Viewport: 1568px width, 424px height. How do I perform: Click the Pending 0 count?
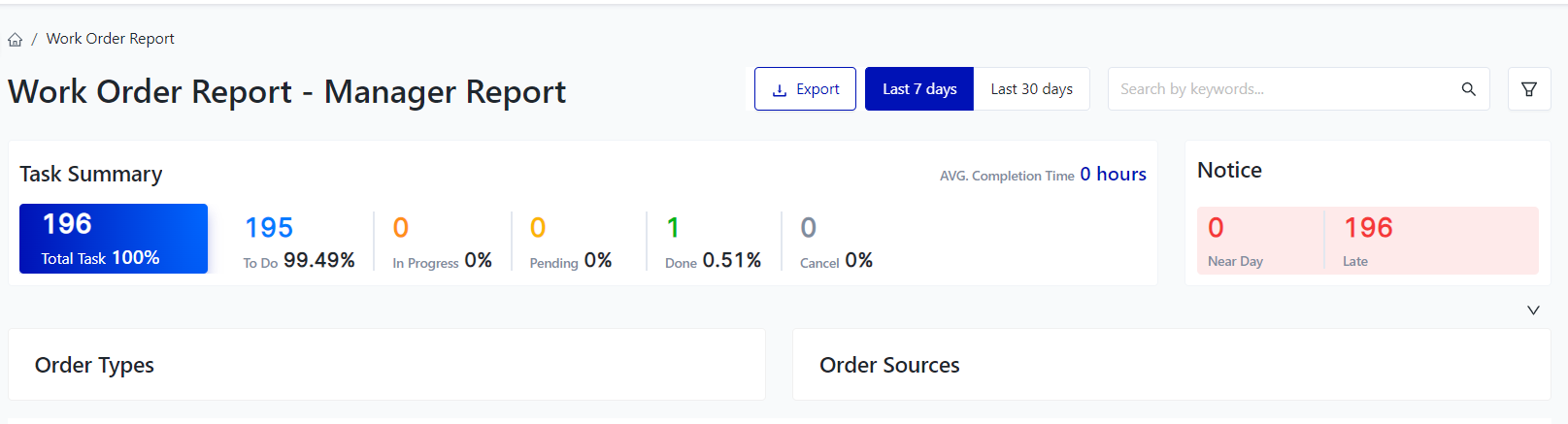tap(538, 228)
